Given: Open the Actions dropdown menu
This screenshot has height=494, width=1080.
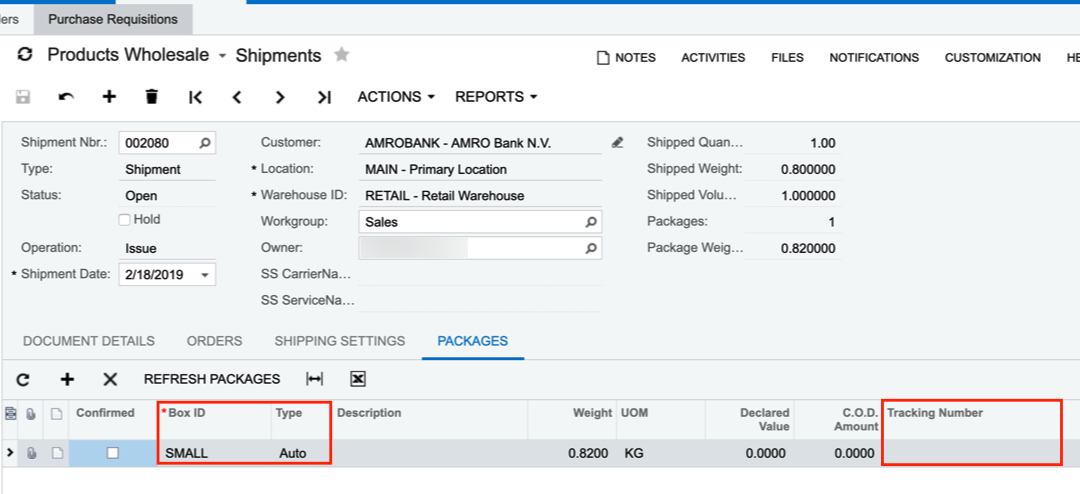Looking at the screenshot, I should [x=396, y=97].
